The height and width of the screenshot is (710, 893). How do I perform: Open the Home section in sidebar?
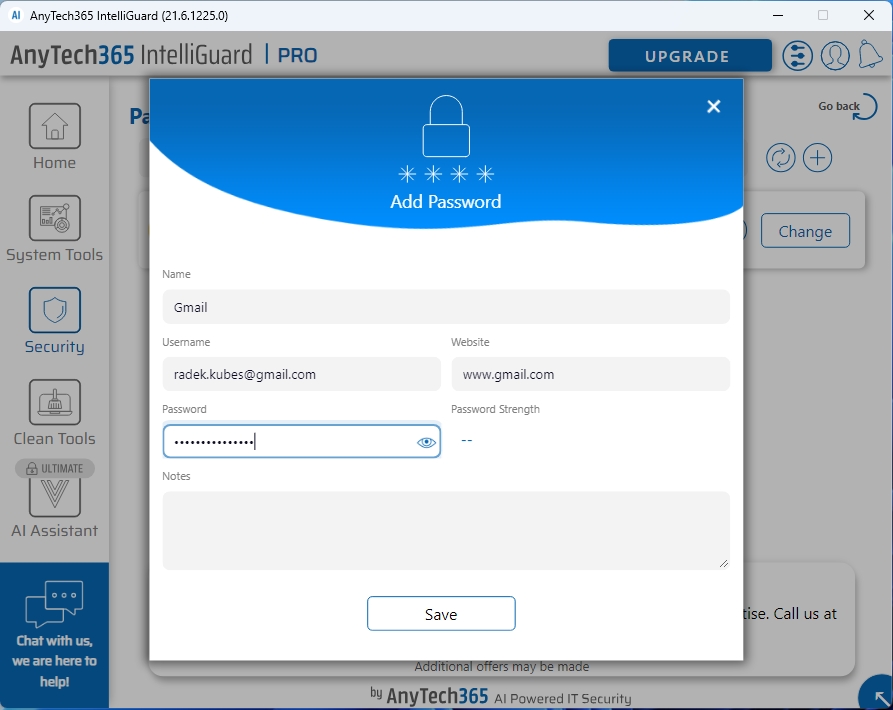[x=55, y=137]
